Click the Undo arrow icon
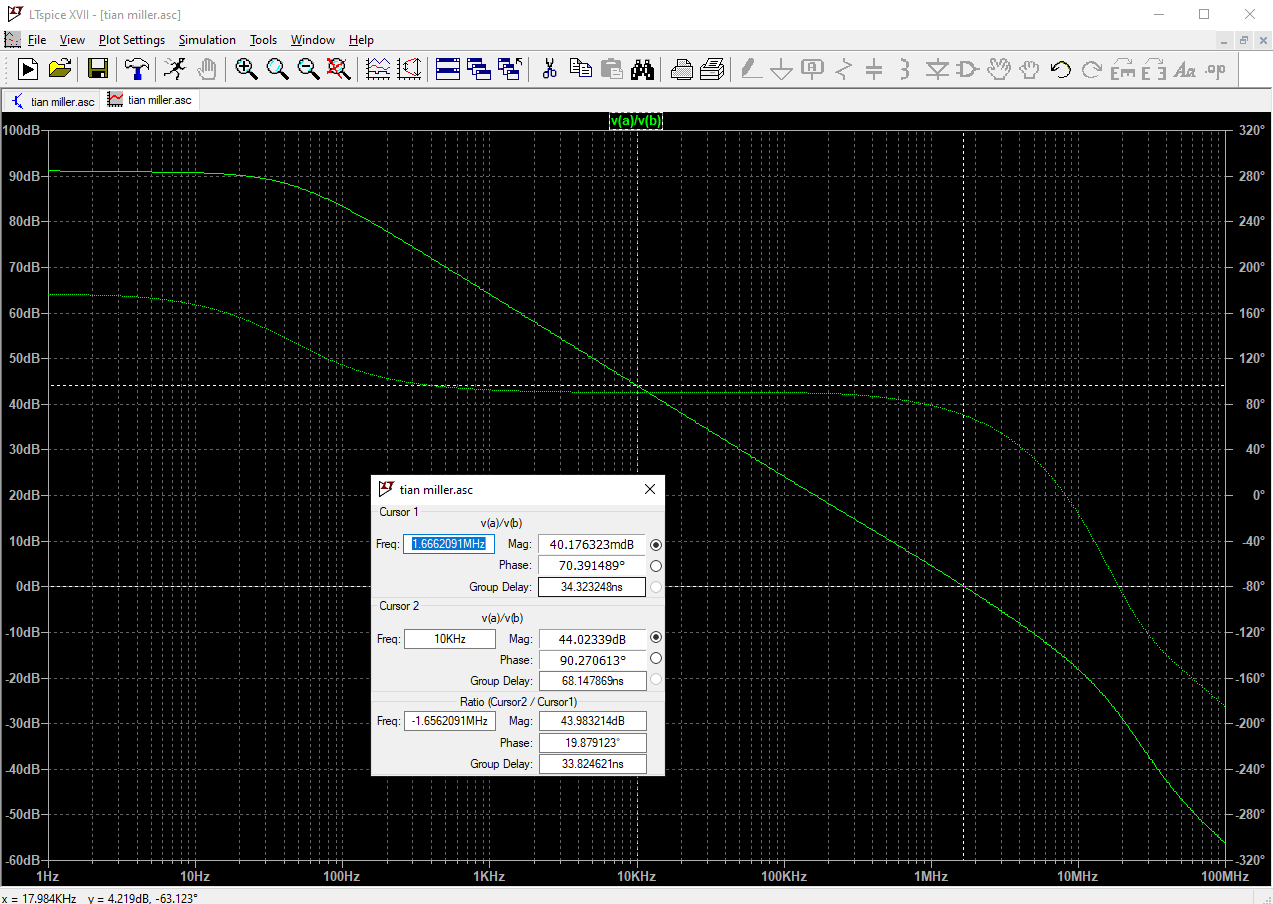 click(1061, 69)
